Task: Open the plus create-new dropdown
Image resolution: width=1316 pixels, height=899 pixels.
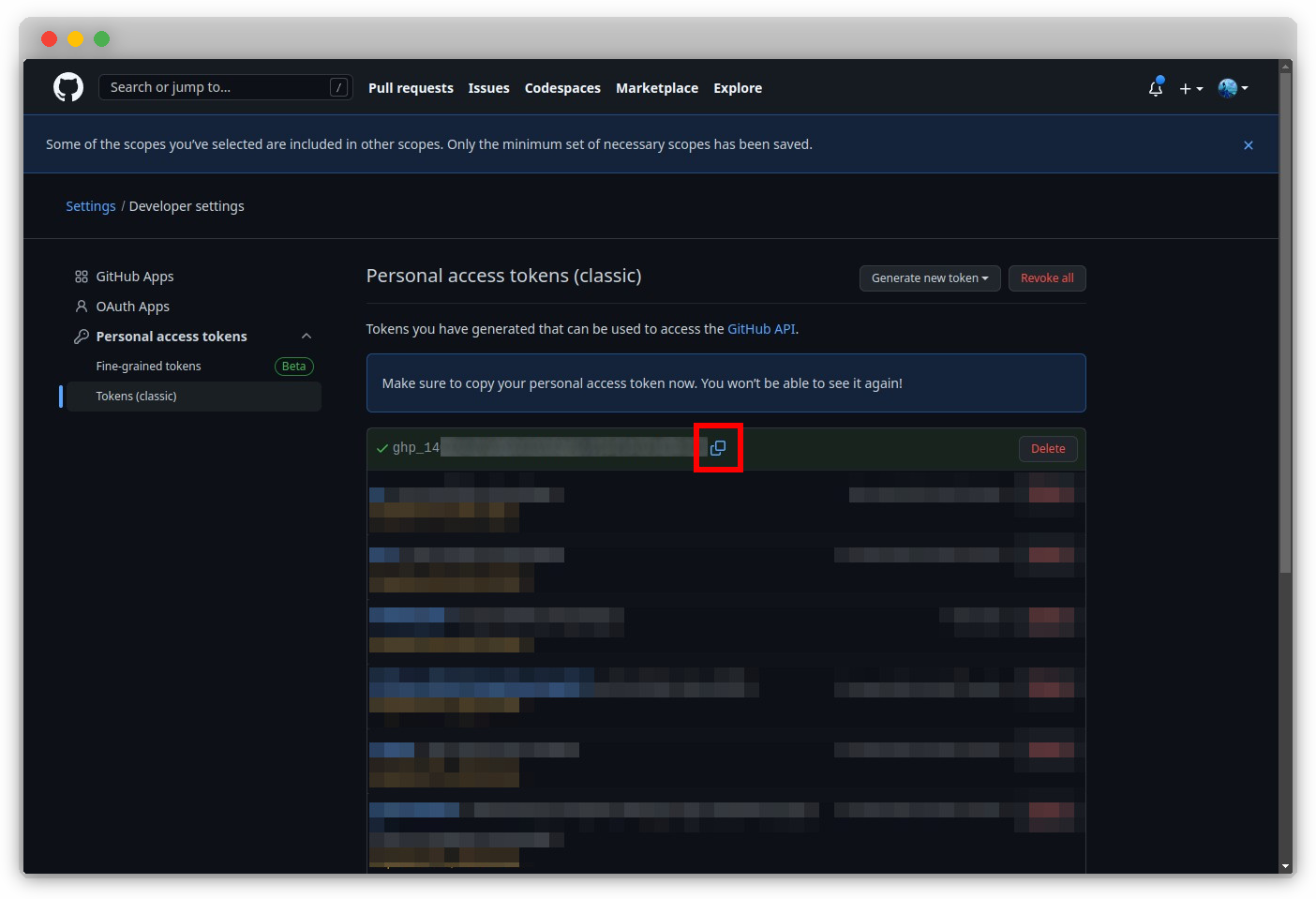Action: click(1190, 88)
